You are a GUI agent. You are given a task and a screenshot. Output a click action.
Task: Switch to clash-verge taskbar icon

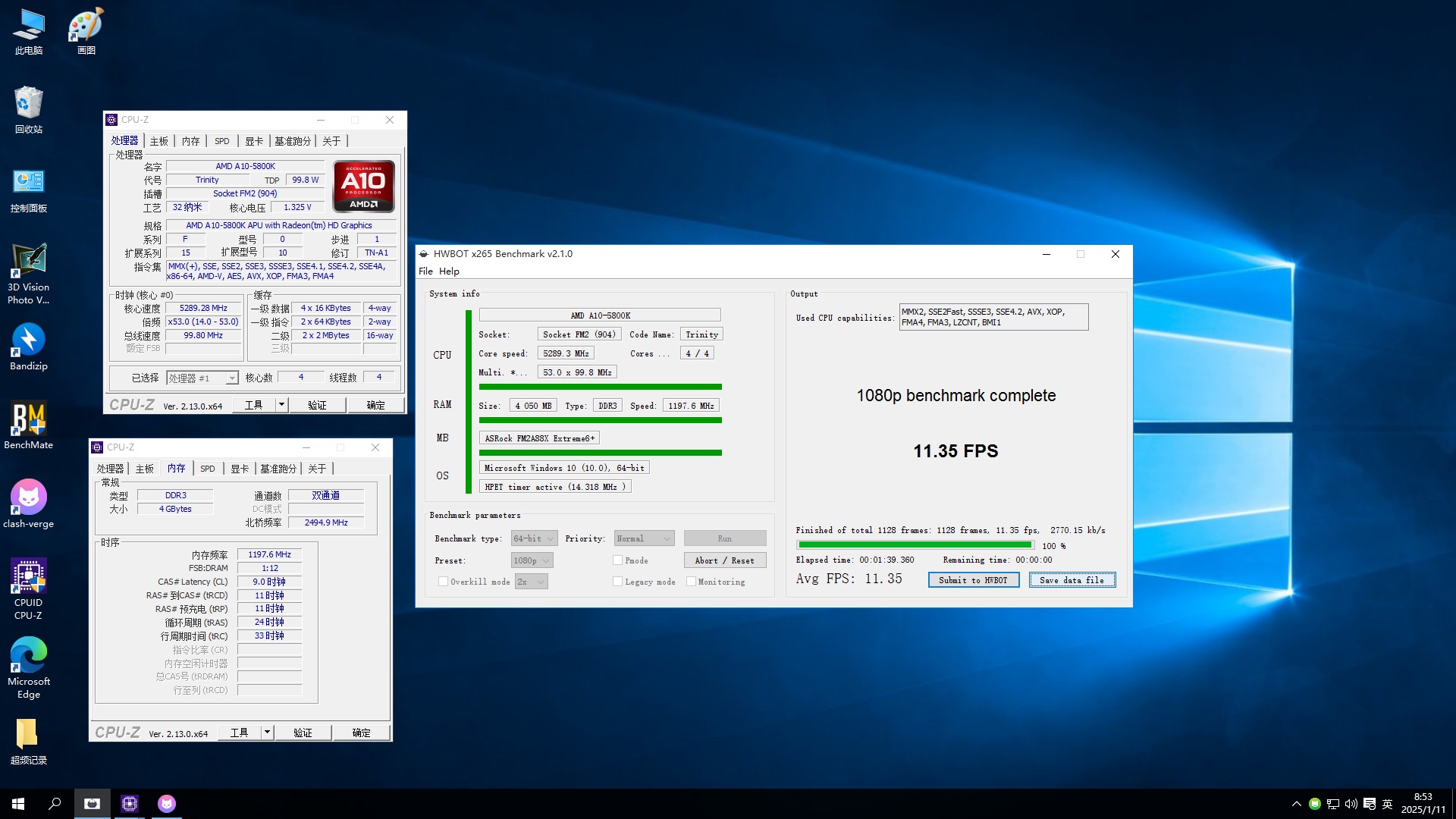click(x=167, y=804)
